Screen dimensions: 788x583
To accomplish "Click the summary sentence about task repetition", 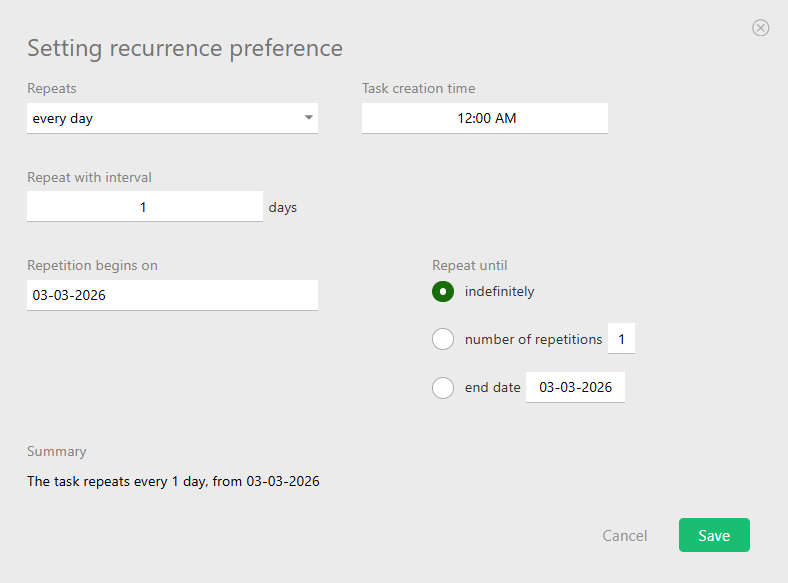I will tap(173, 481).
